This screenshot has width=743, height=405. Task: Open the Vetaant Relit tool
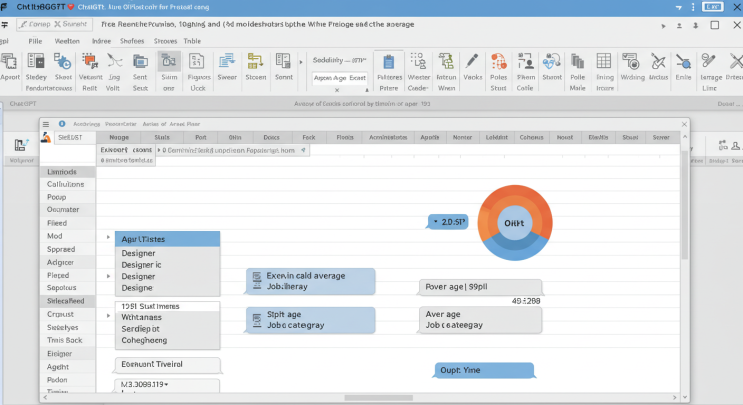tap(90, 62)
